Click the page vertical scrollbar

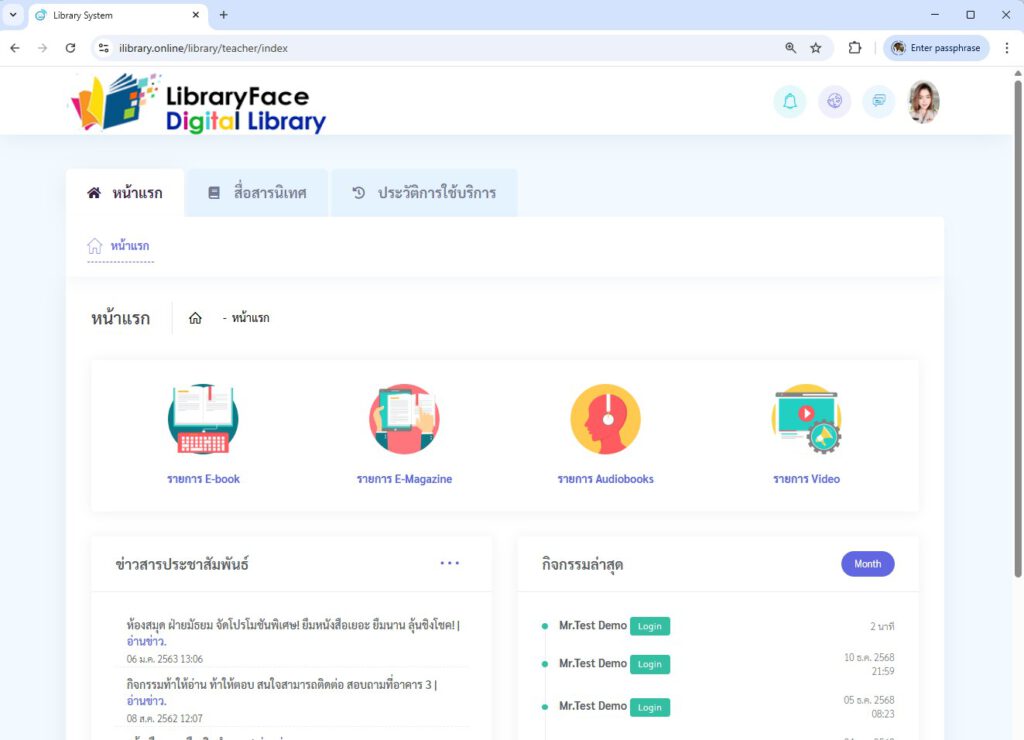tap(1017, 300)
